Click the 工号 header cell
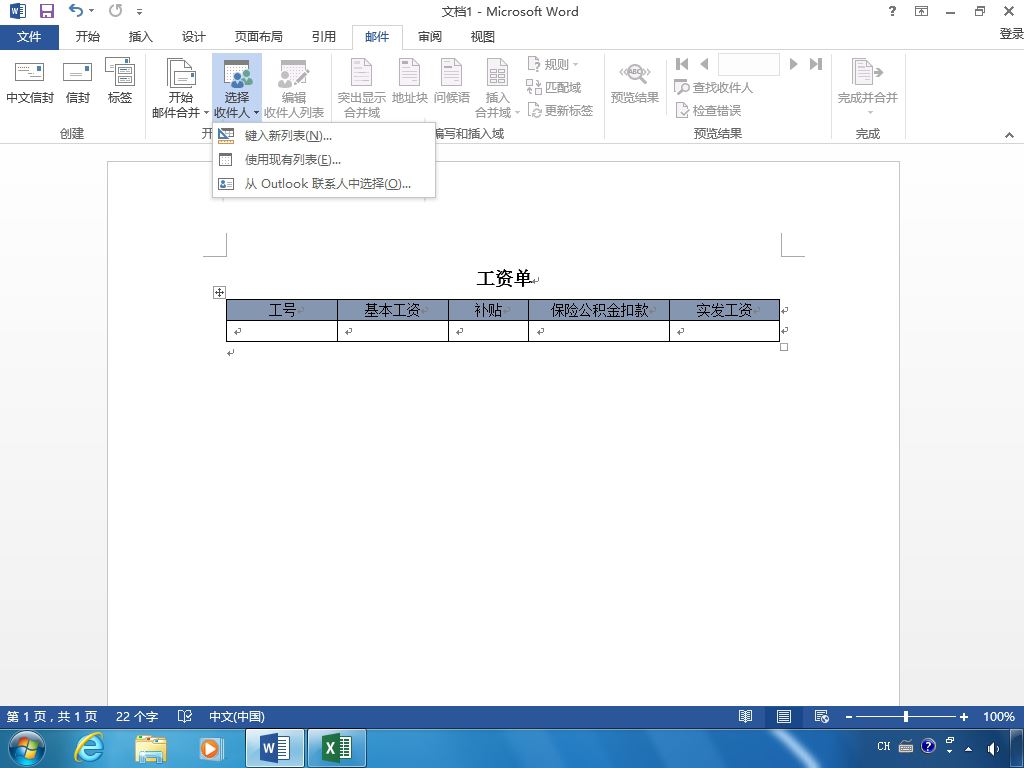1024x768 pixels. pyautogui.click(x=281, y=310)
